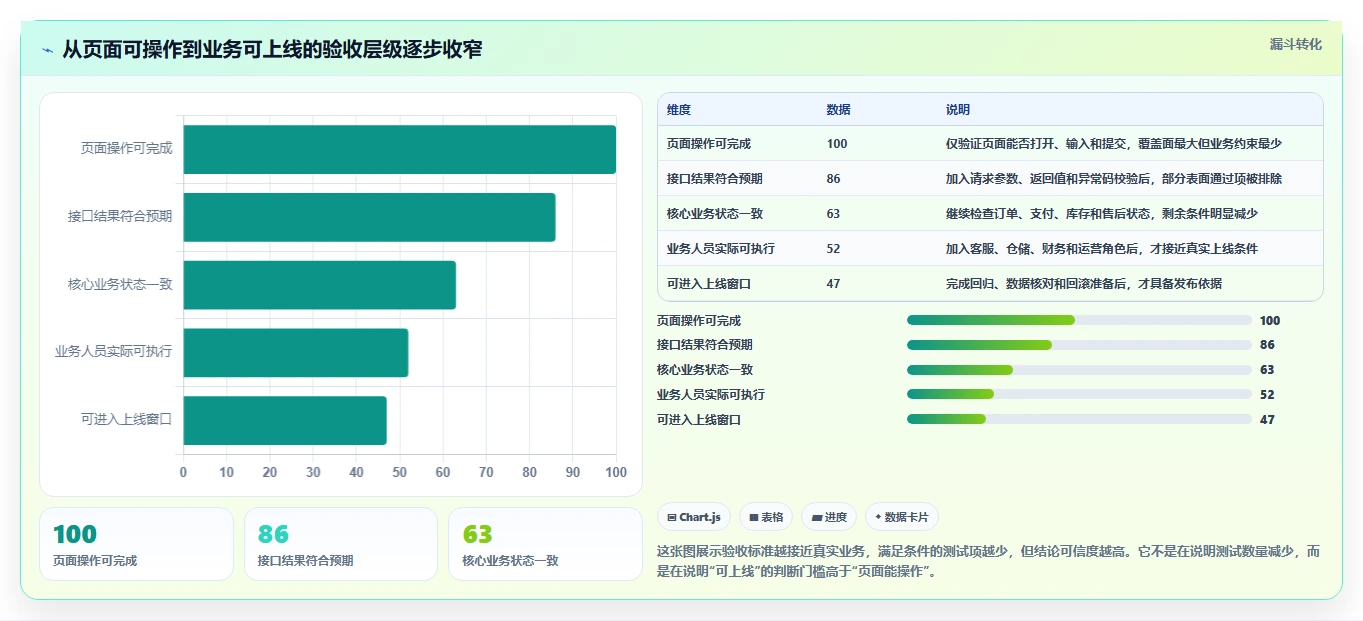This screenshot has width=1363, height=621.
Task: Click the 业务人员实际可执行 chart bar
Action: 295,352
